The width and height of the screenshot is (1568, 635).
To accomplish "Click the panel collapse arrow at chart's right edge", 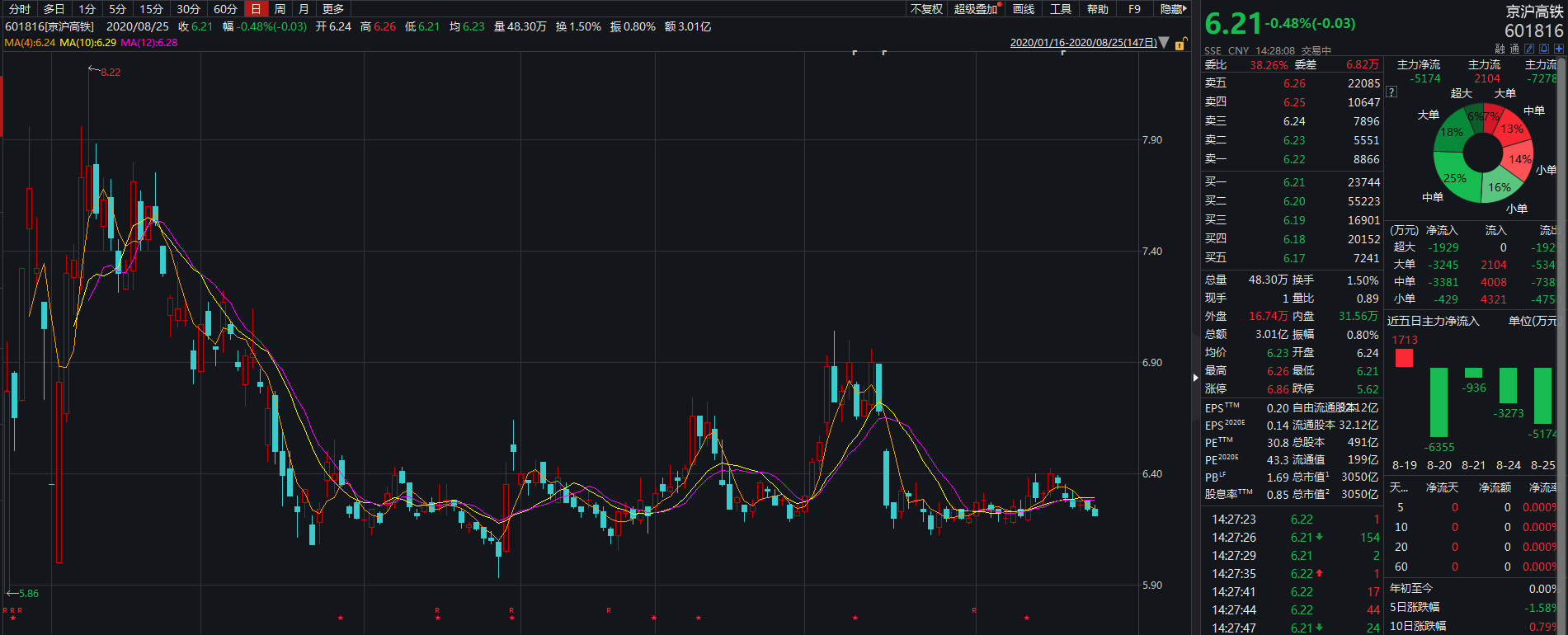I will (x=1195, y=378).
